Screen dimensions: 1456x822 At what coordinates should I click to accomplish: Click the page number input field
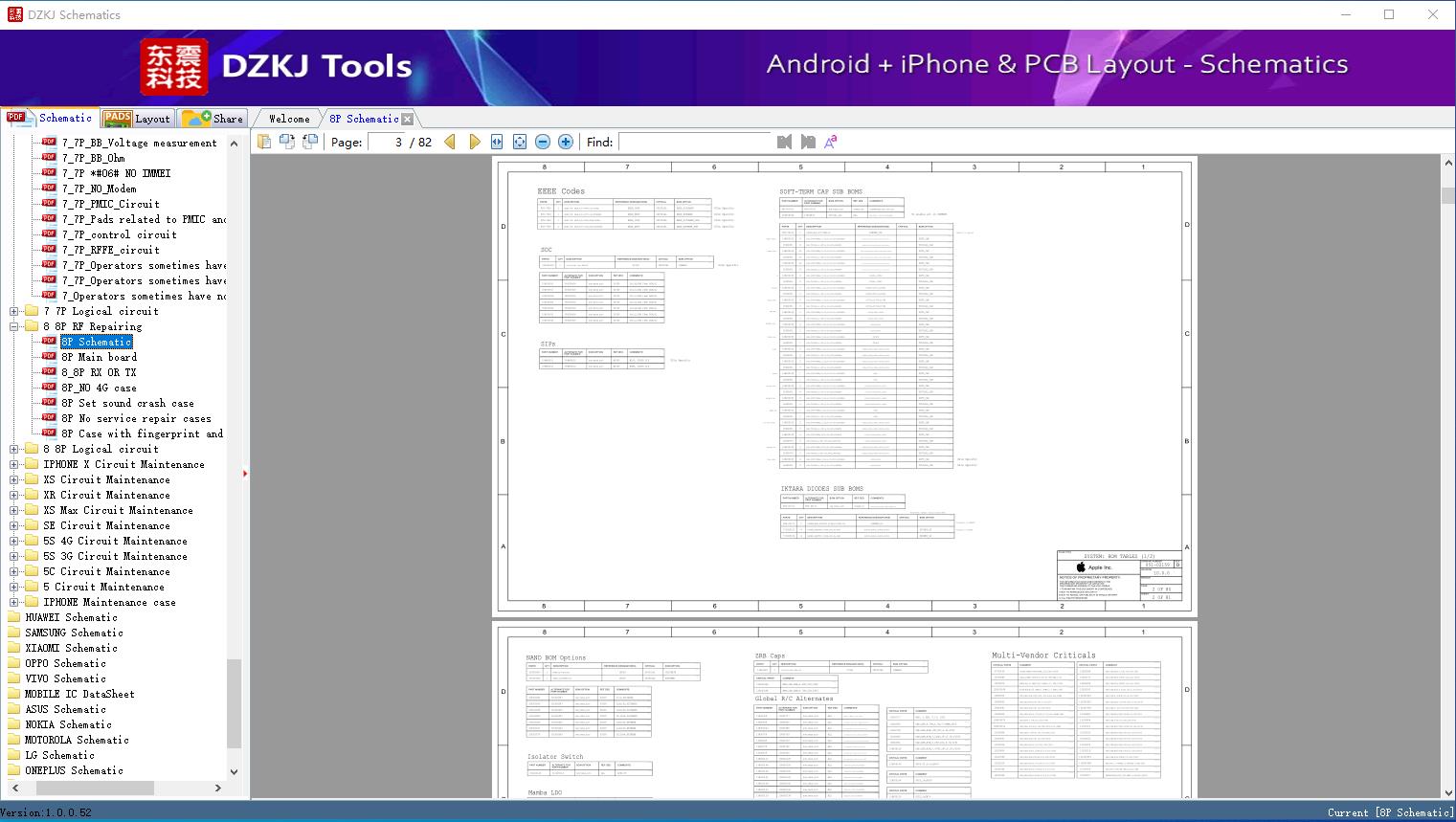386,142
